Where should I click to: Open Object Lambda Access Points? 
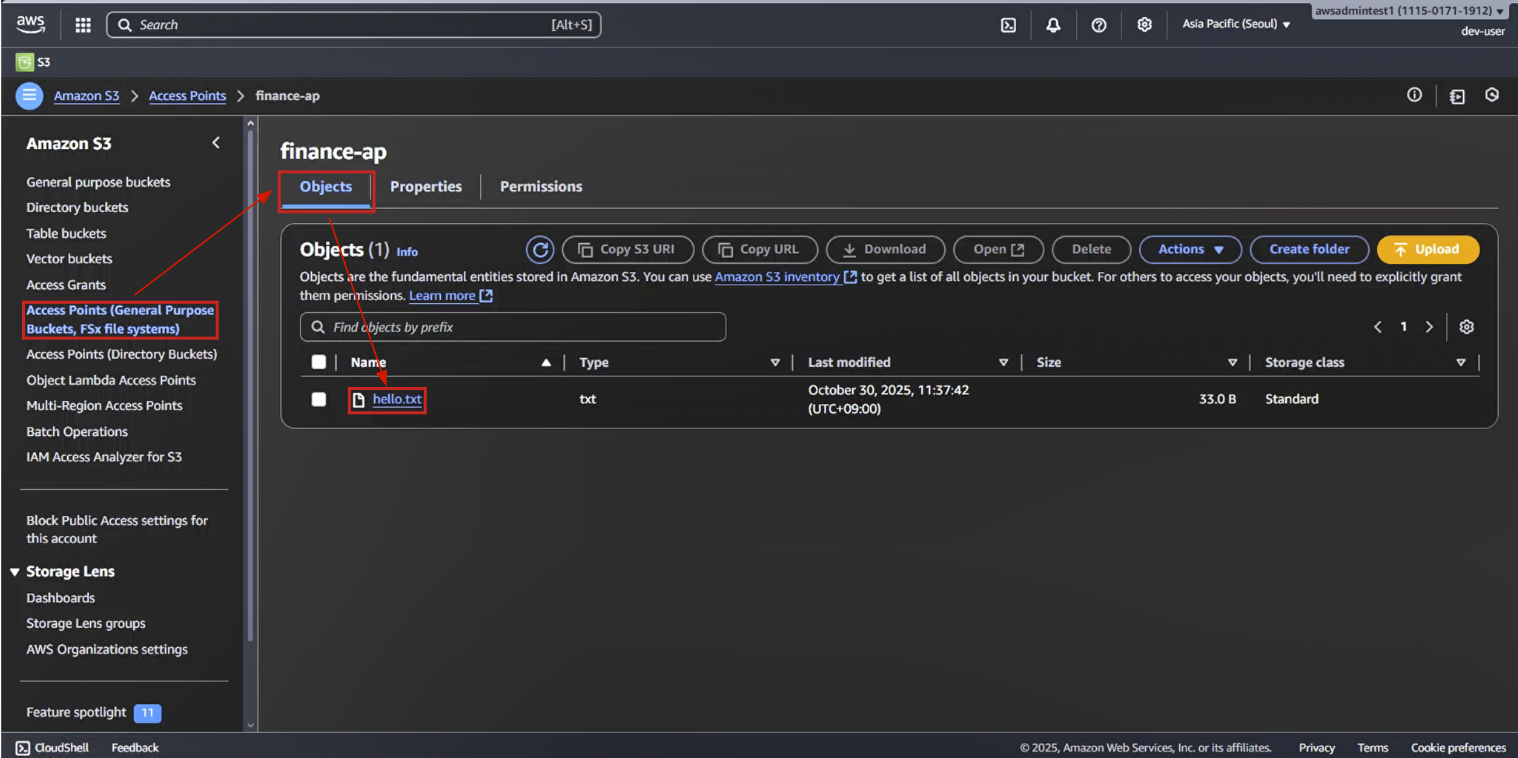click(111, 380)
